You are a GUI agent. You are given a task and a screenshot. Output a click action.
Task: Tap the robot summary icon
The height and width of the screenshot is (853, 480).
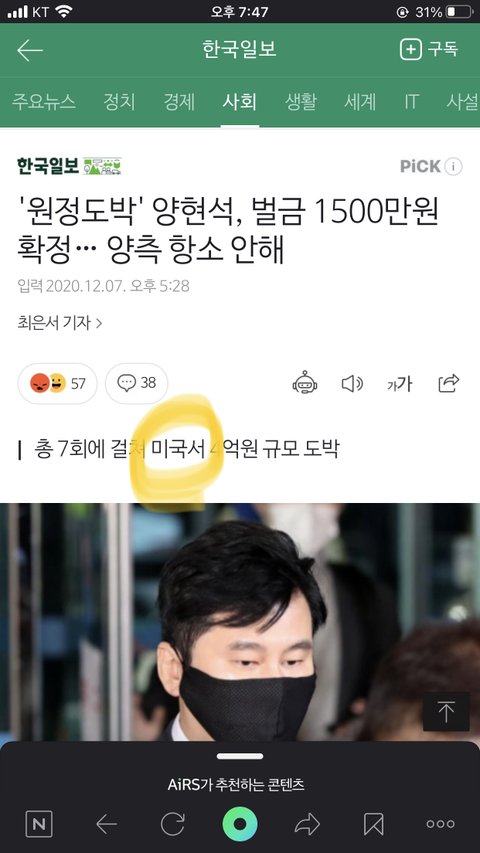pos(305,384)
